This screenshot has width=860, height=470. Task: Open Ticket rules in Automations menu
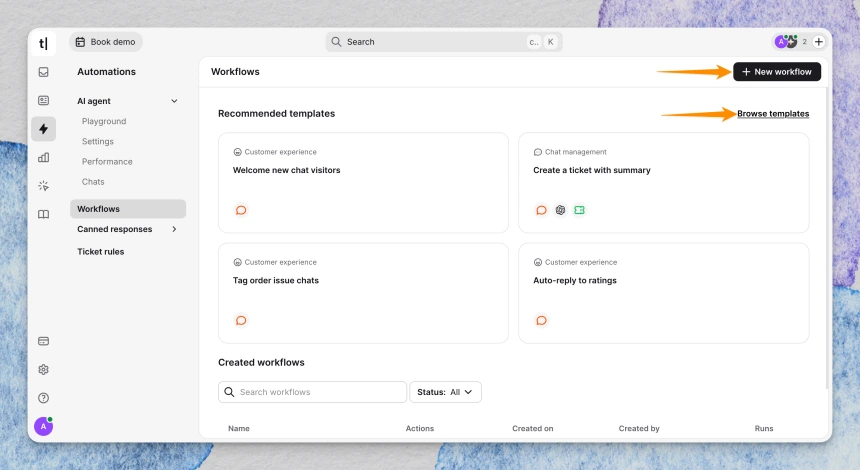100,252
